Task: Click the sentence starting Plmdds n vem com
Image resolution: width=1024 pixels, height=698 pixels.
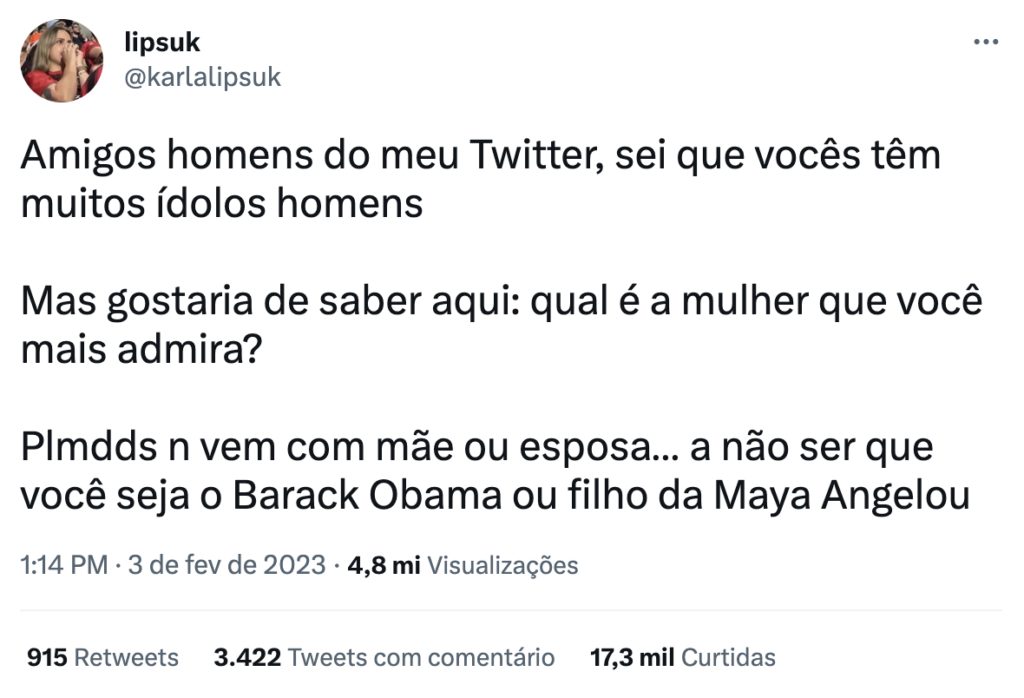Action: (495, 471)
